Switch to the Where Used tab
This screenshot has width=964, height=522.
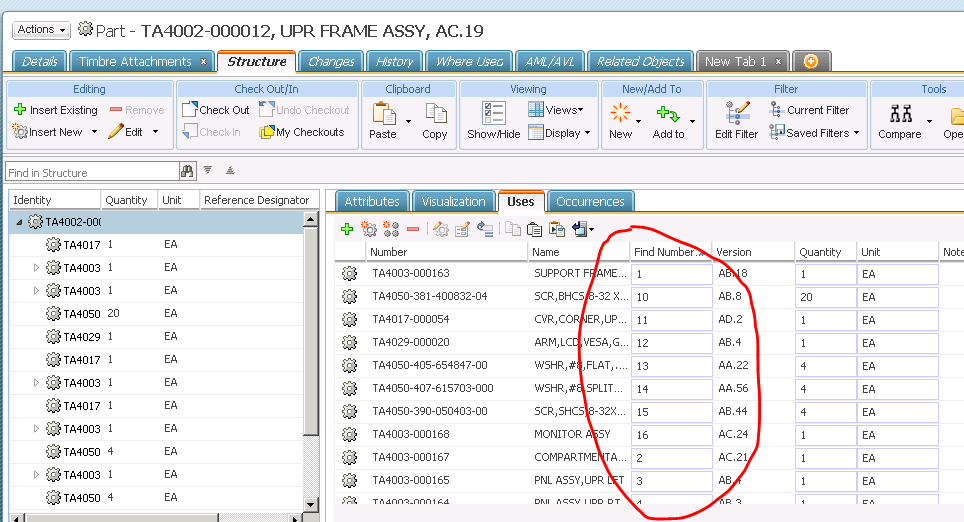click(469, 62)
